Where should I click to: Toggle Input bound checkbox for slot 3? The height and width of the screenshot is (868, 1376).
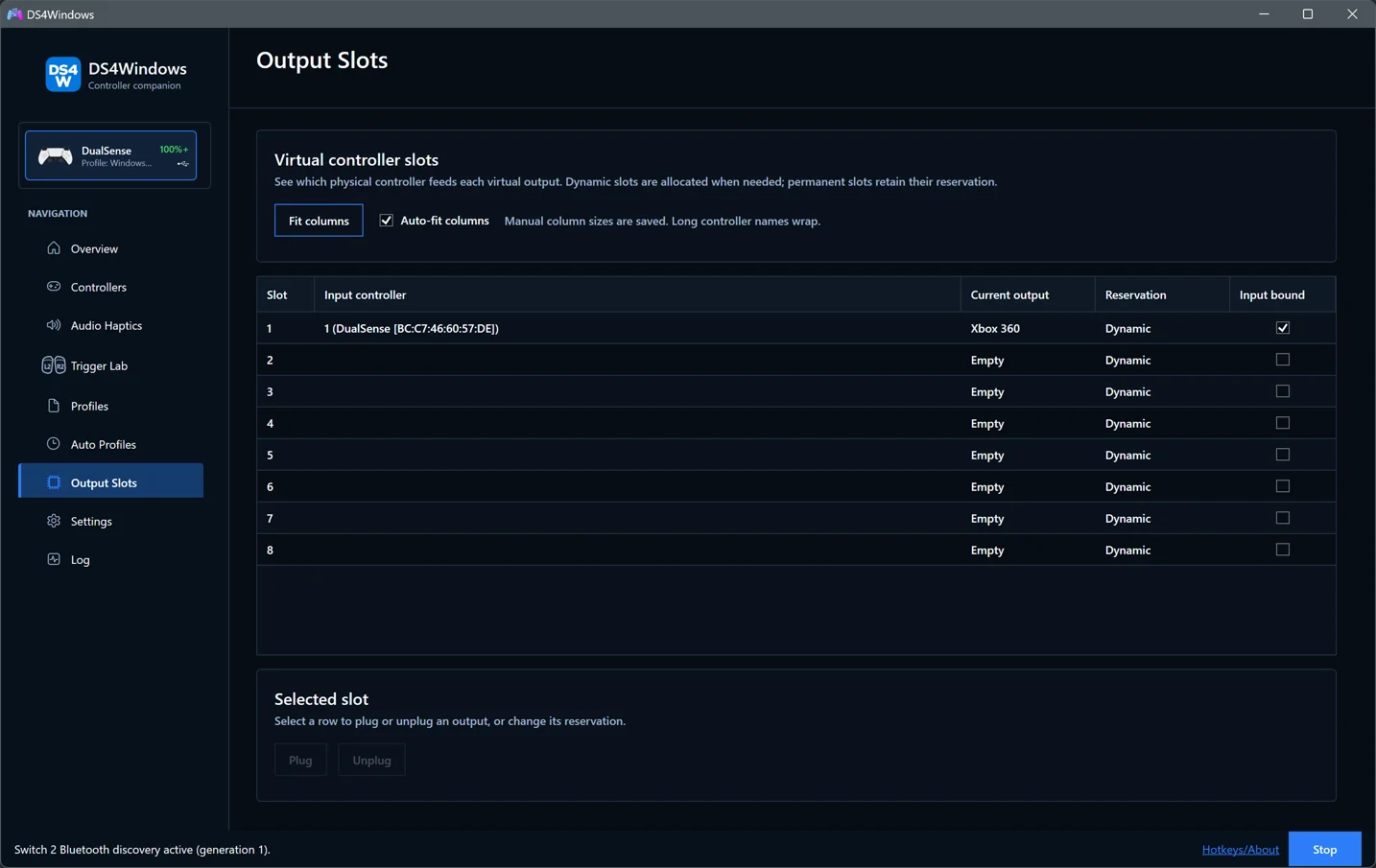pos(1283,391)
